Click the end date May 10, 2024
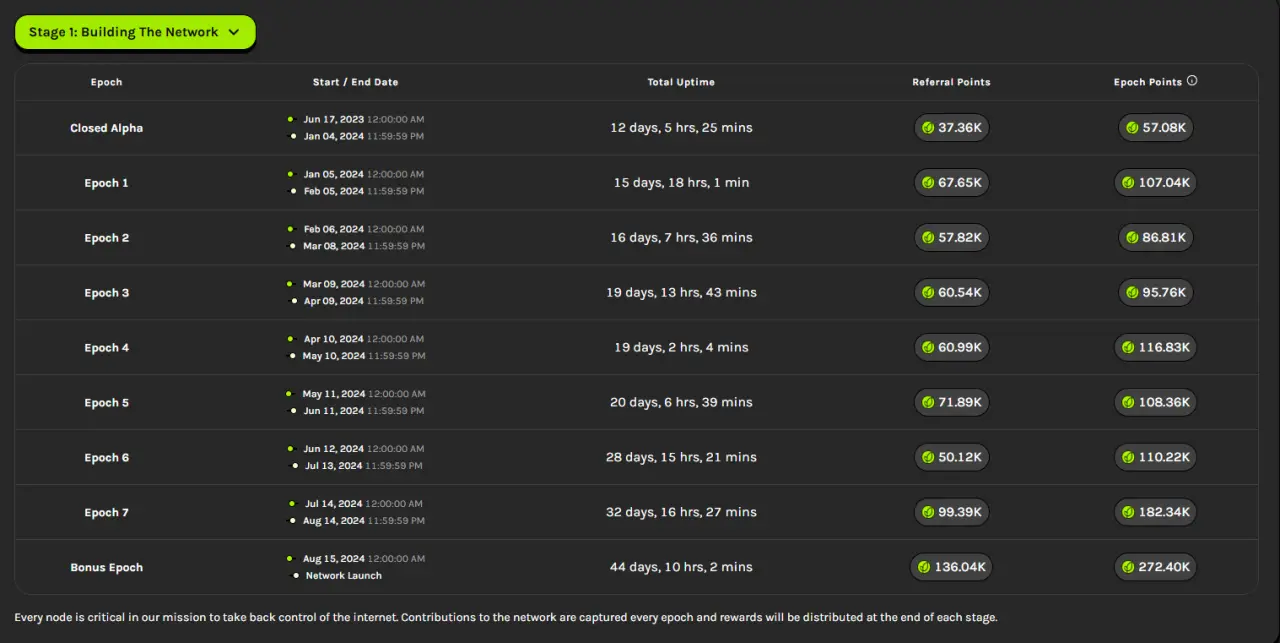Image resolution: width=1280 pixels, height=643 pixels. pyautogui.click(x=335, y=356)
